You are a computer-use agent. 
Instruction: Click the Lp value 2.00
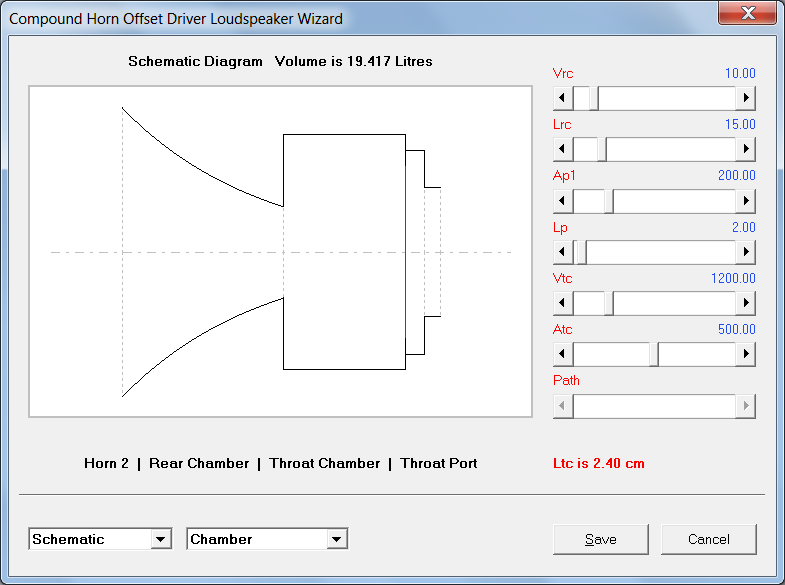tap(743, 227)
